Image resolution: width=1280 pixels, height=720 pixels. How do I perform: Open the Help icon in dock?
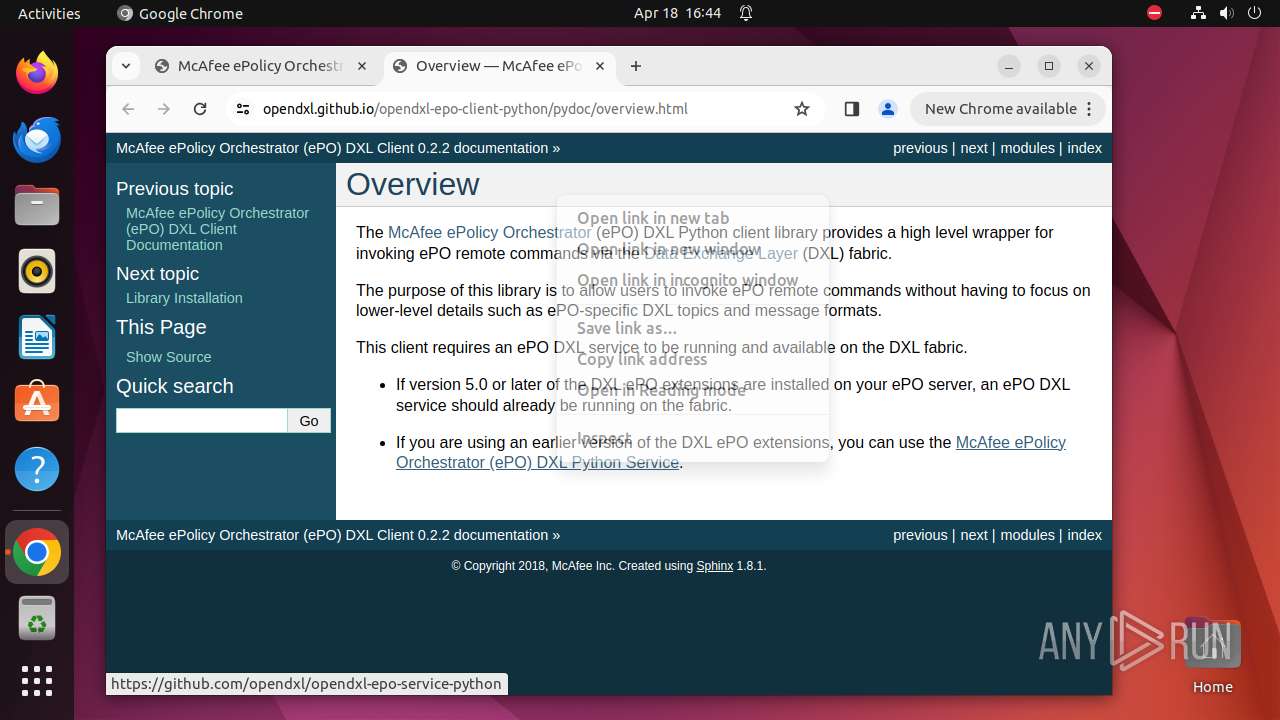pyautogui.click(x=37, y=469)
